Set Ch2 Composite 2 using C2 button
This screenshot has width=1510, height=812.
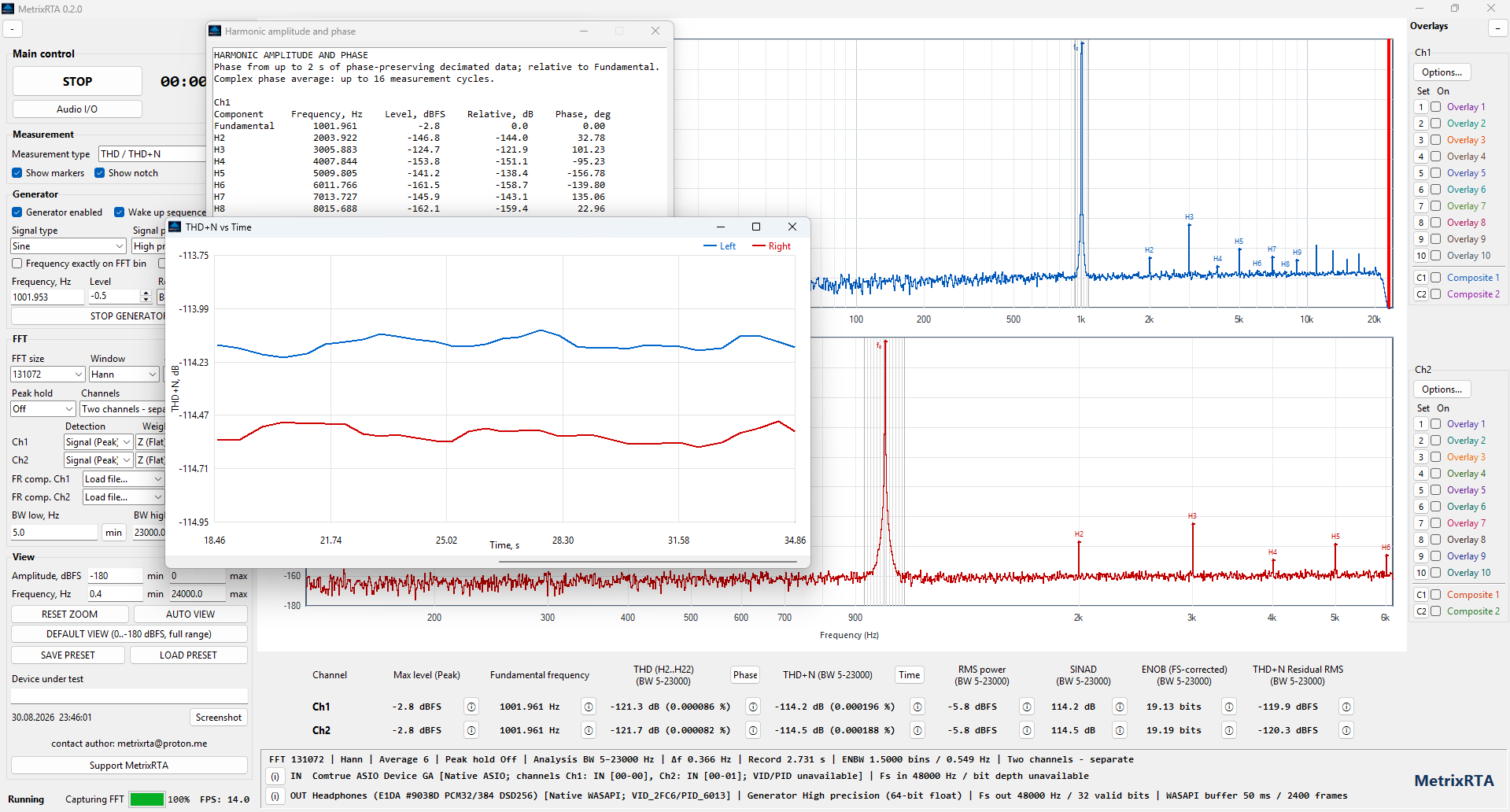[1421, 611]
